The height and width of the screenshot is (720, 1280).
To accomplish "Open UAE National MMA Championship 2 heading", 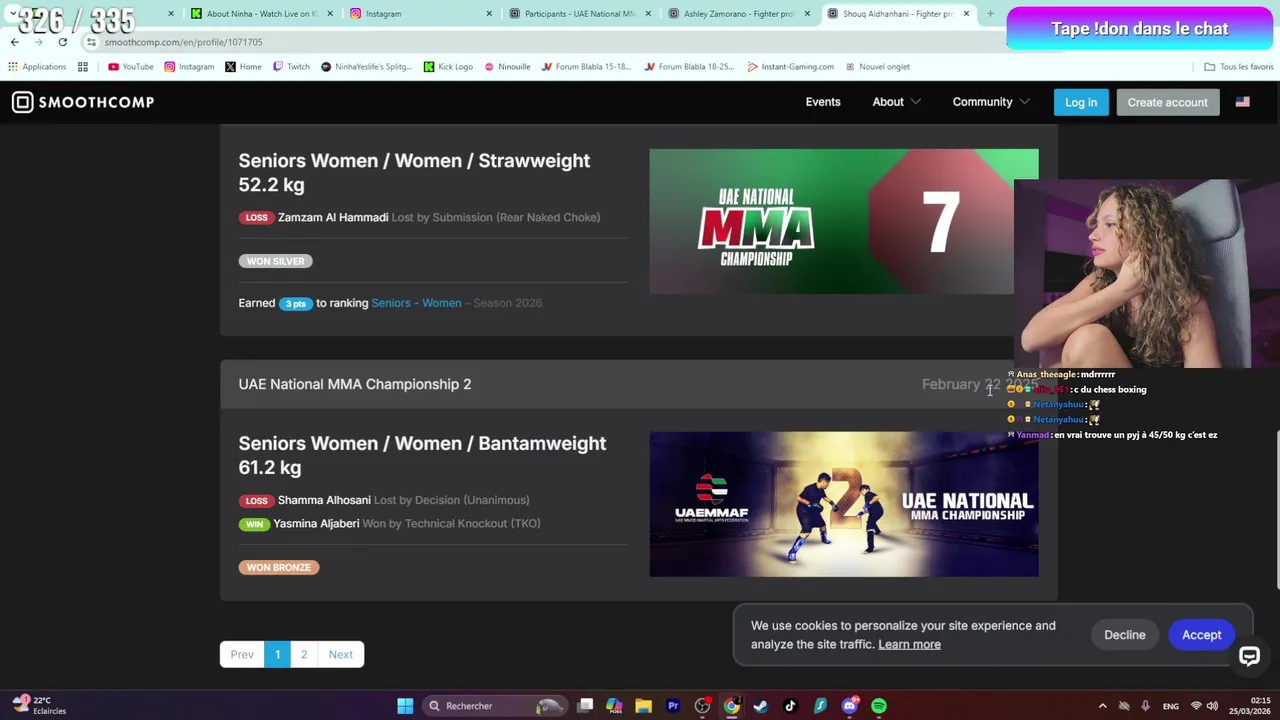I will (355, 384).
